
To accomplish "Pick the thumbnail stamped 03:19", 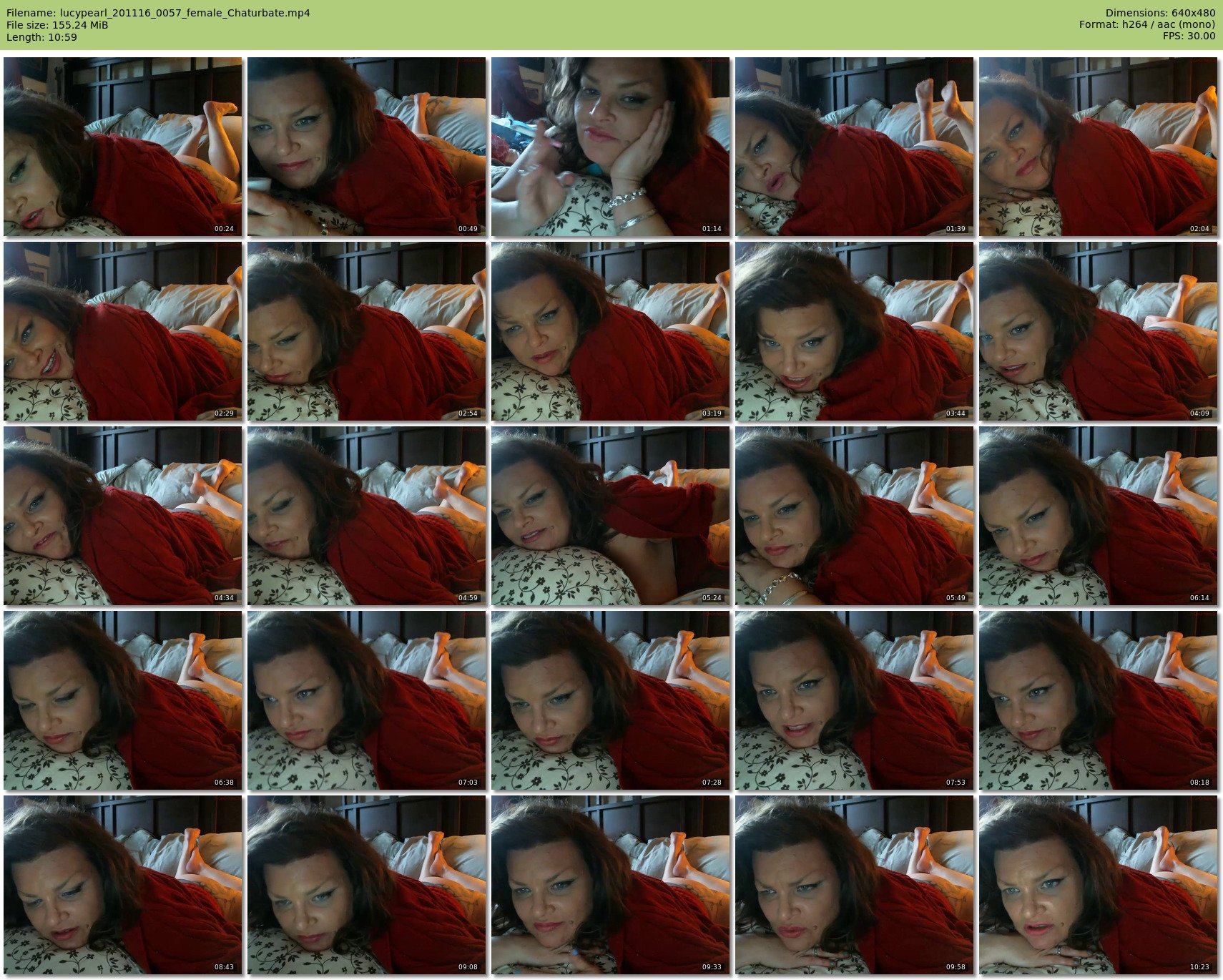I will click(610, 331).
